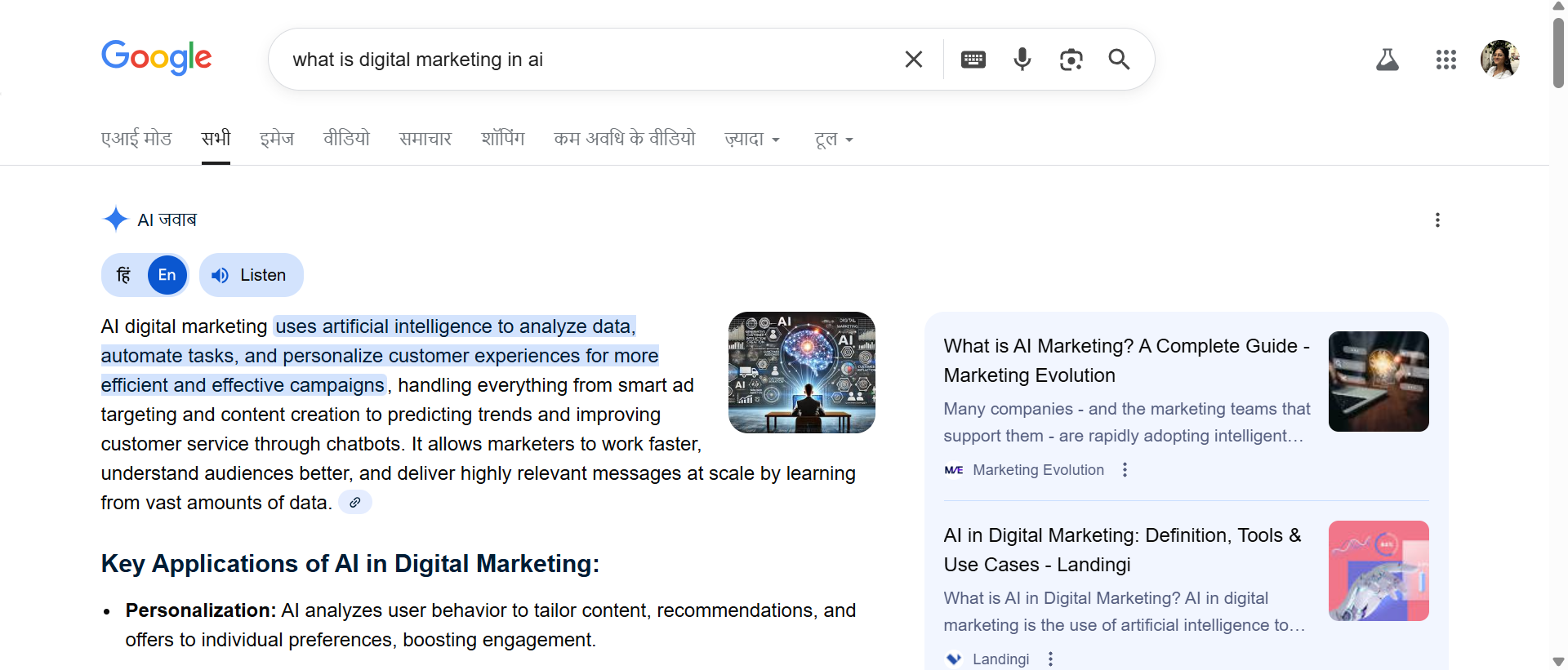Open AI answer three-dot options menu

click(1437, 220)
